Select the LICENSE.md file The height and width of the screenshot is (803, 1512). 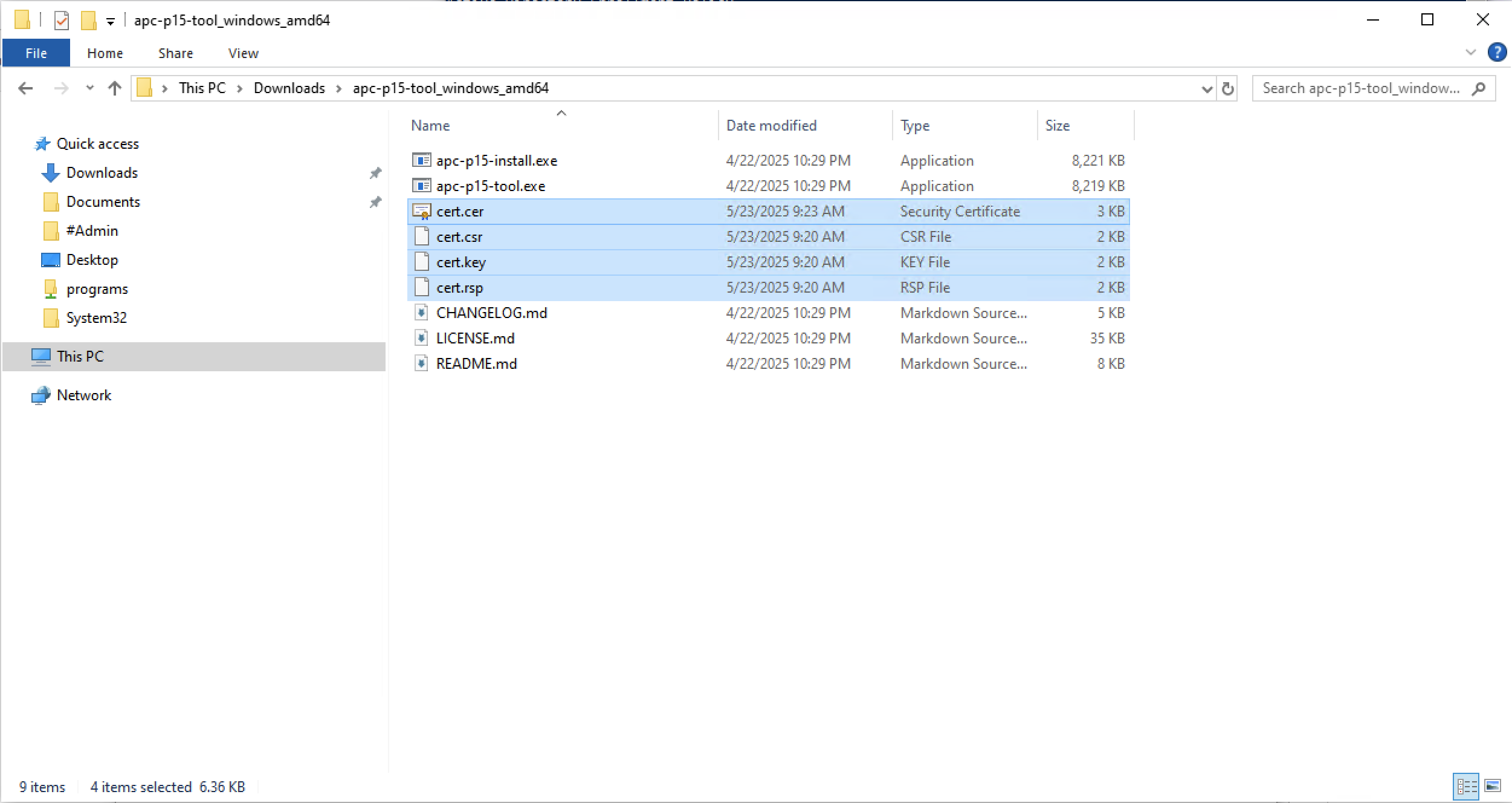point(769,338)
